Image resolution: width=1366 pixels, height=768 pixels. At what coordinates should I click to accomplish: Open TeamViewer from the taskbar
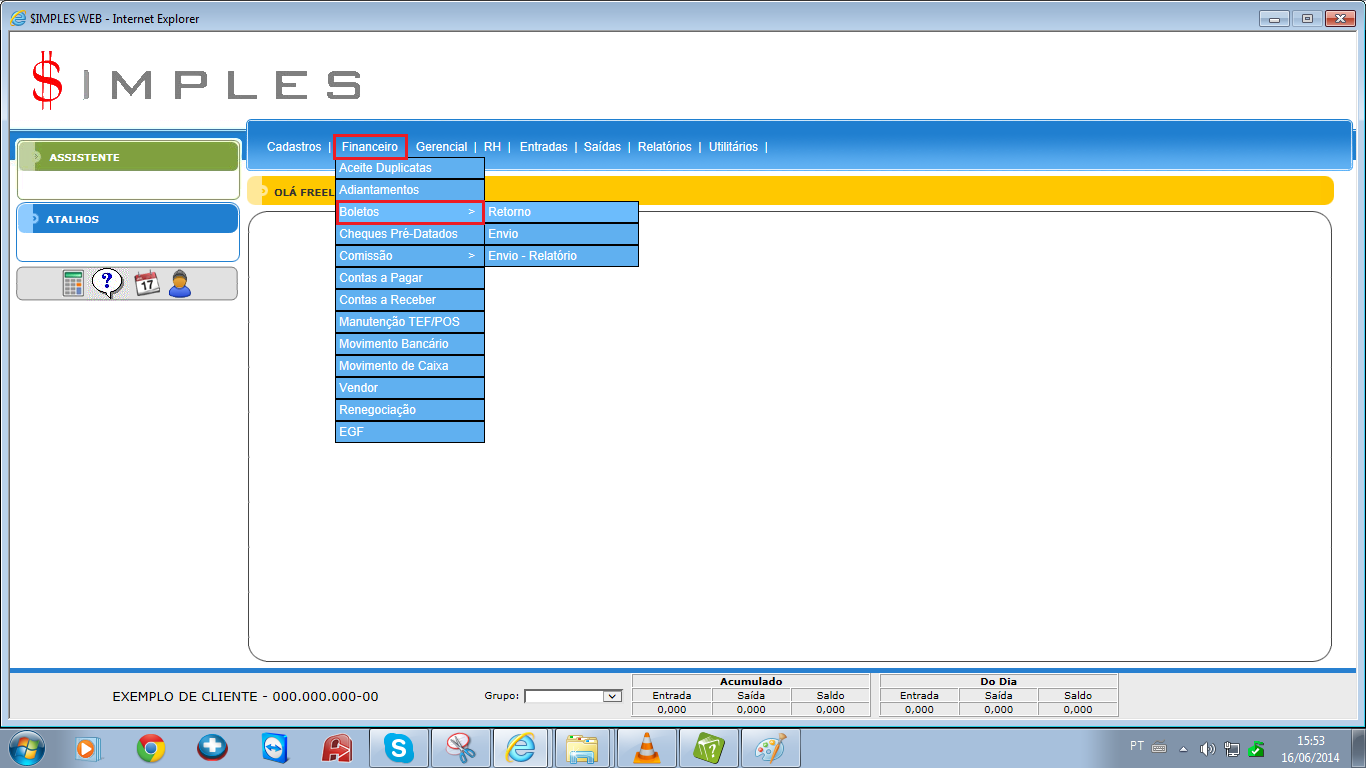point(274,748)
